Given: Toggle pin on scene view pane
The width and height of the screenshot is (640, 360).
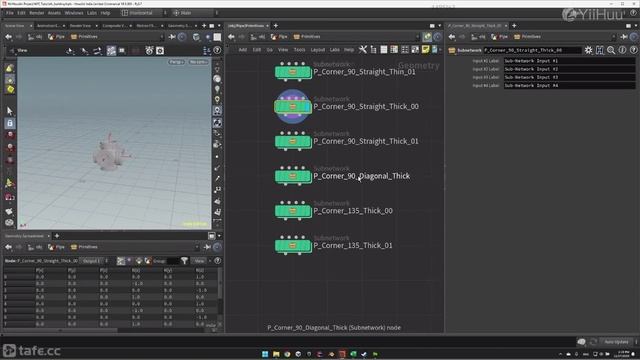Looking at the screenshot, I should (172, 37).
